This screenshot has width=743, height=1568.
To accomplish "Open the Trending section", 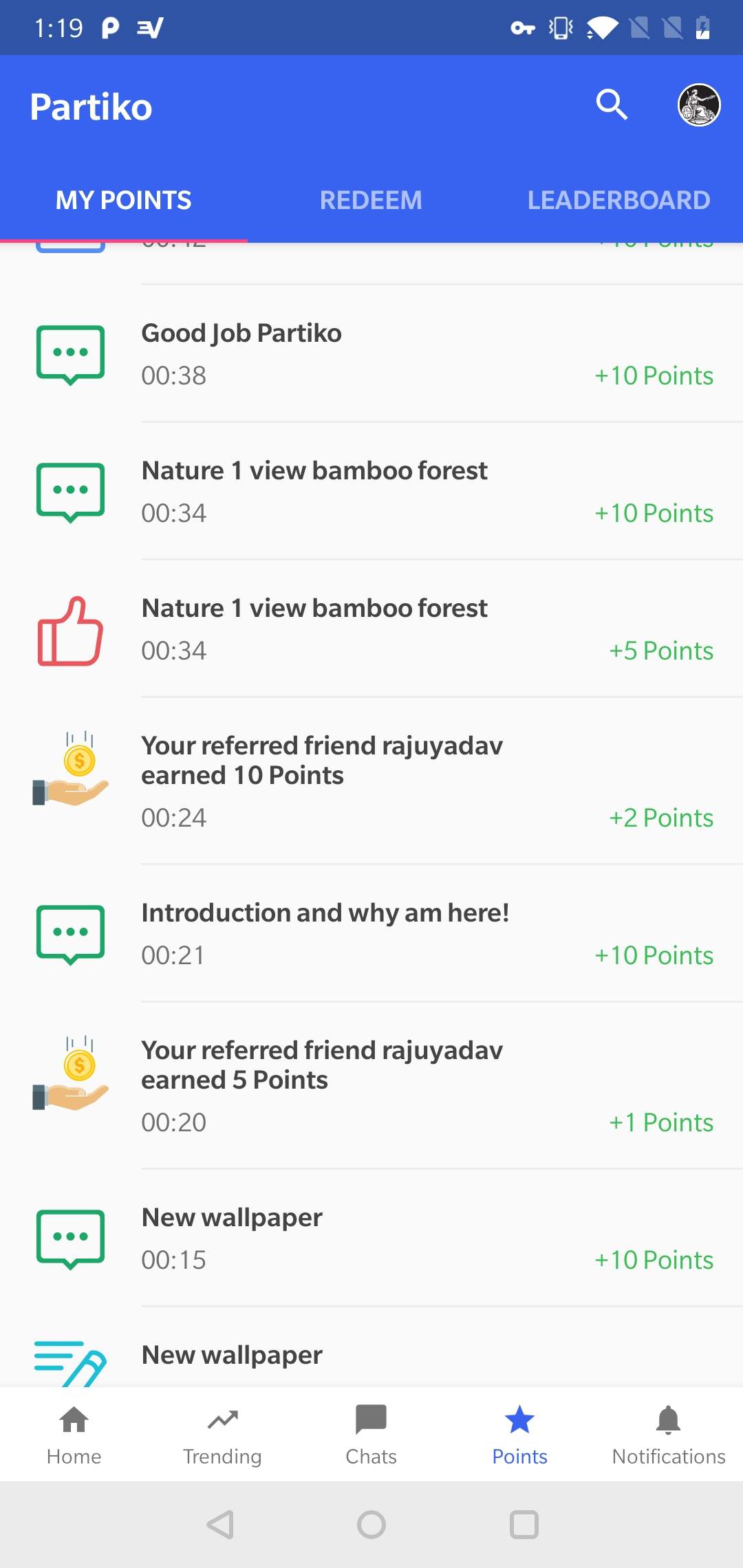I will coord(222,1435).
